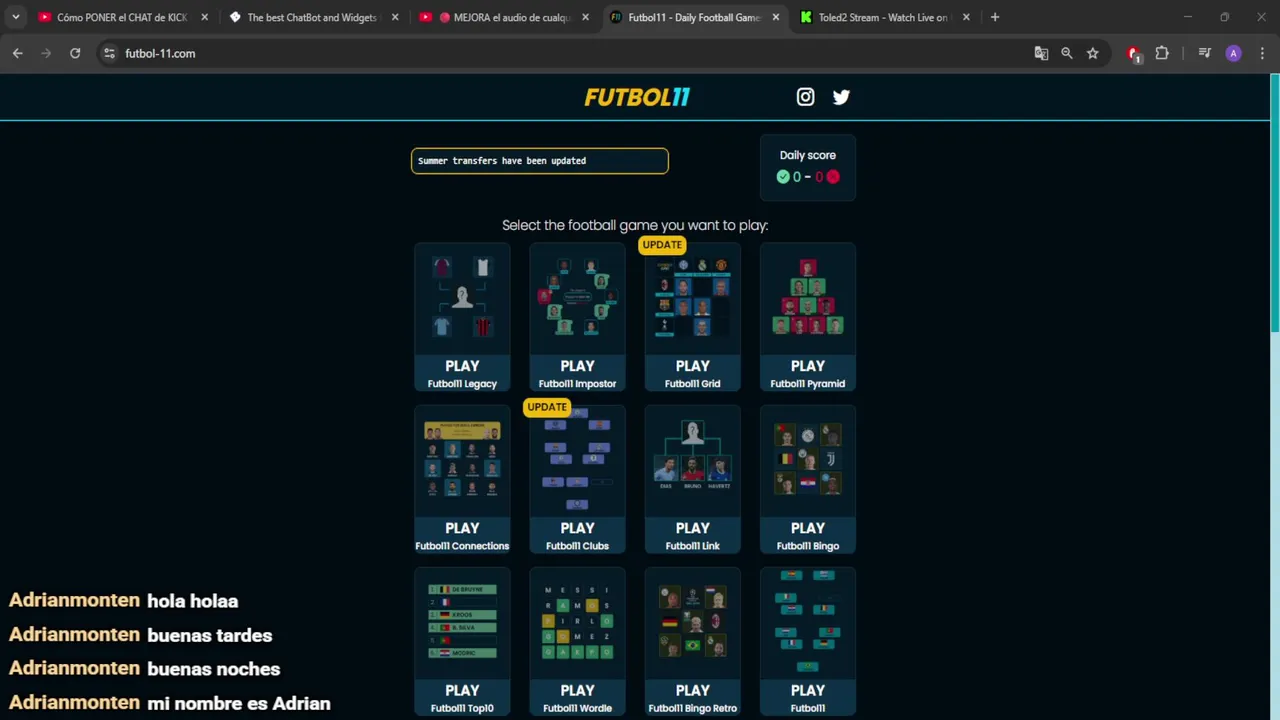Play Futbol11 Top10

462,697
